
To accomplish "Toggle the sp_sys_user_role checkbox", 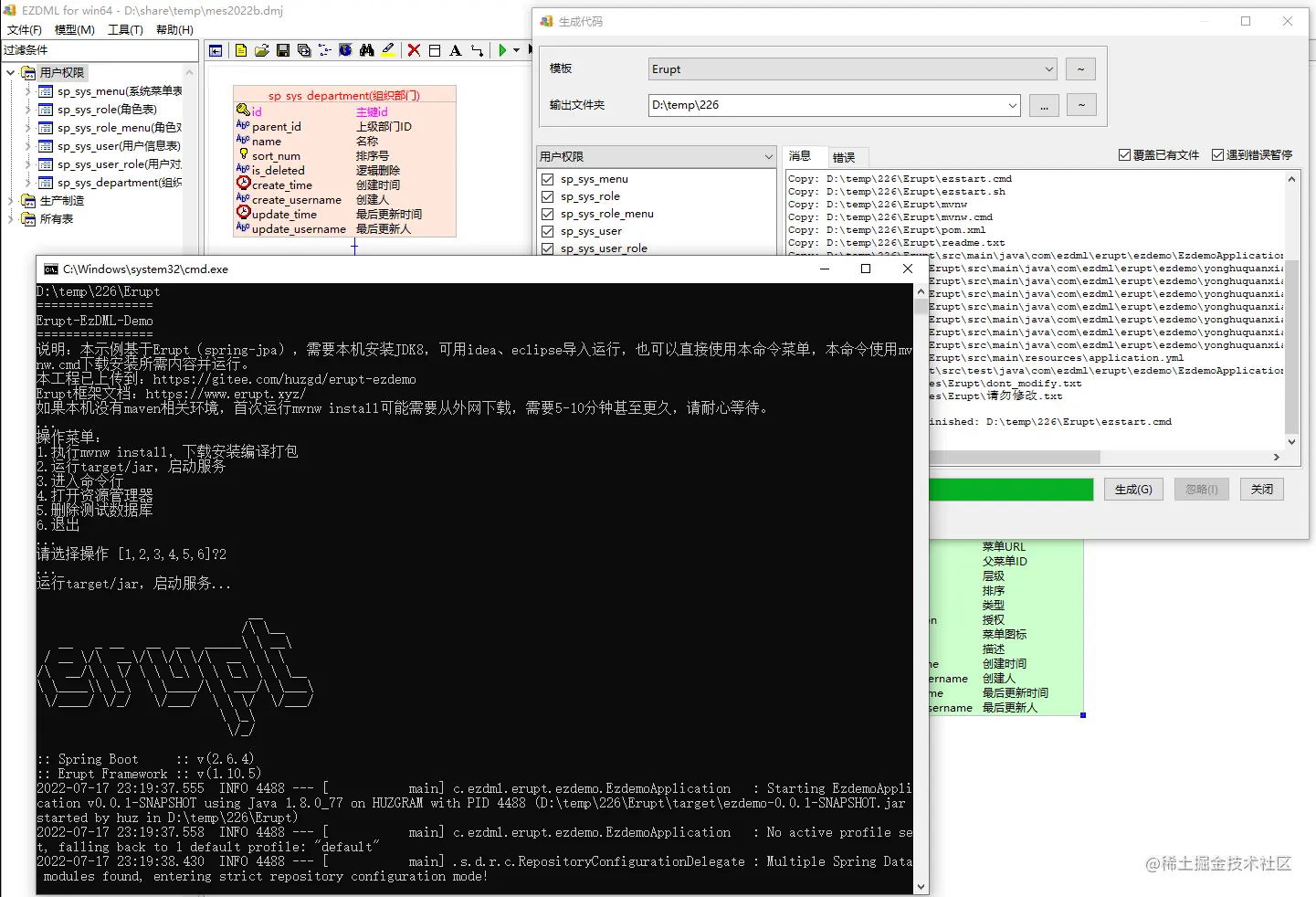I will (x=548, y=248).
